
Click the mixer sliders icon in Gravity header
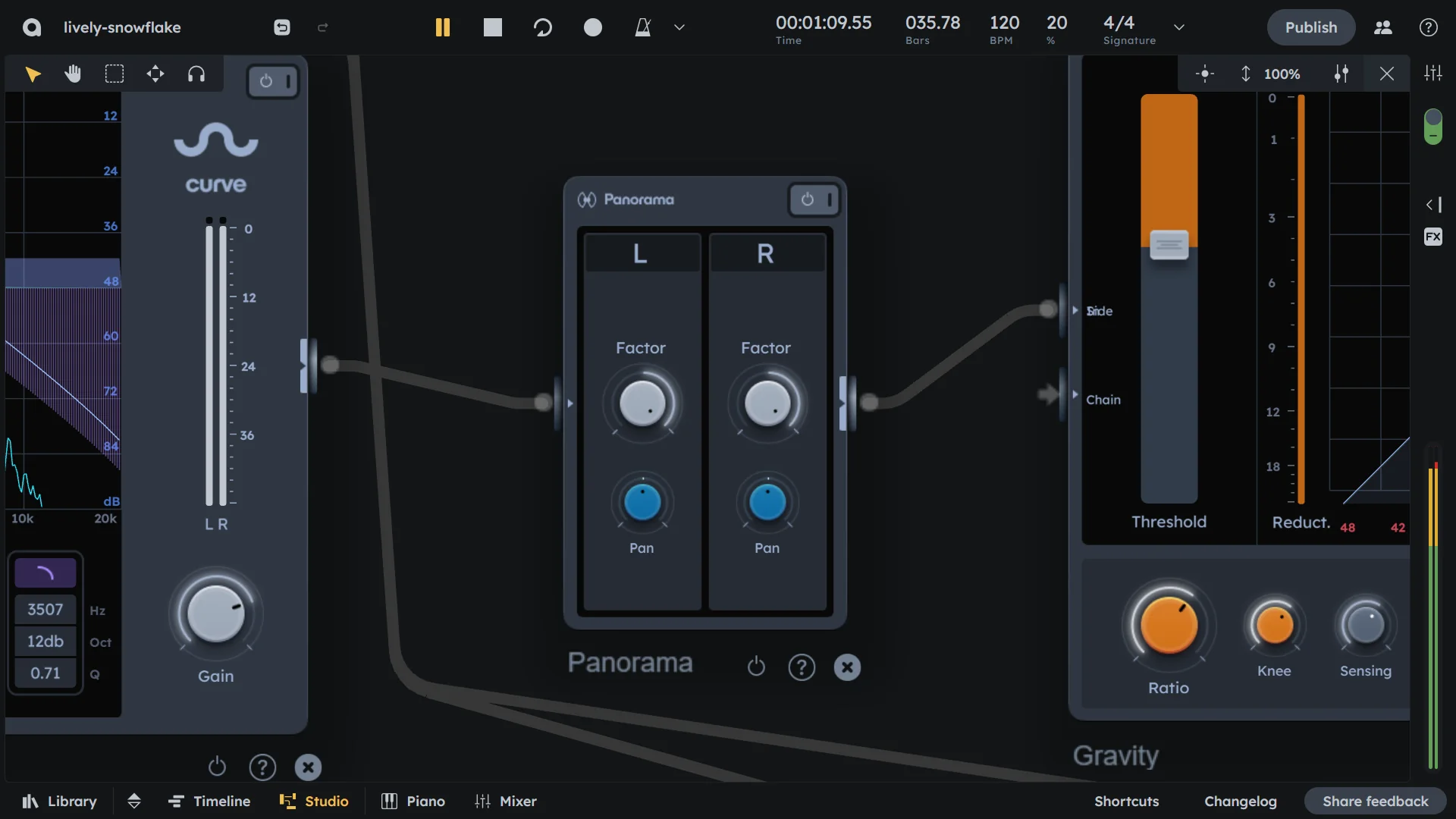(1341, 74)
